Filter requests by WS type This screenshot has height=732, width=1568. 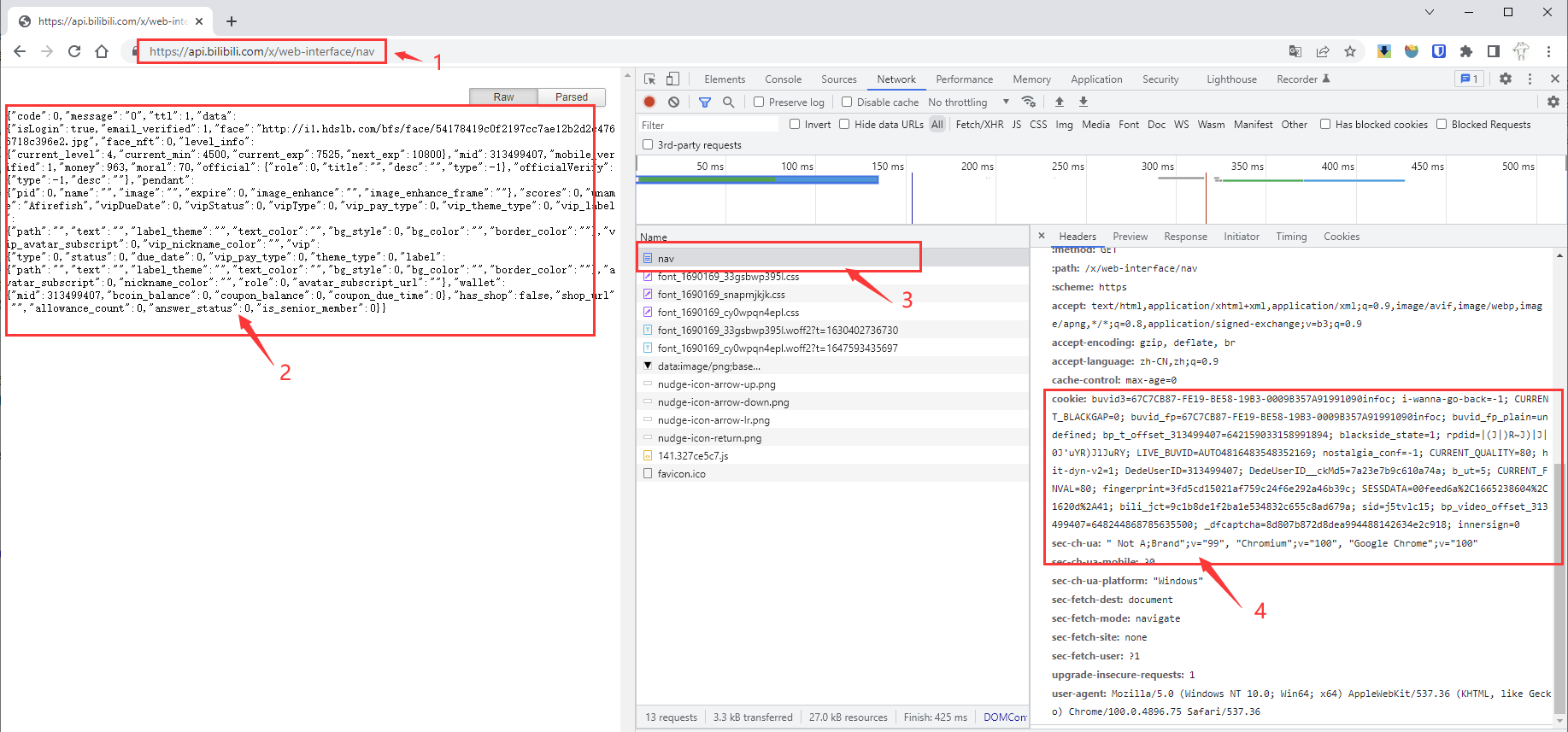coord(1181,124)
